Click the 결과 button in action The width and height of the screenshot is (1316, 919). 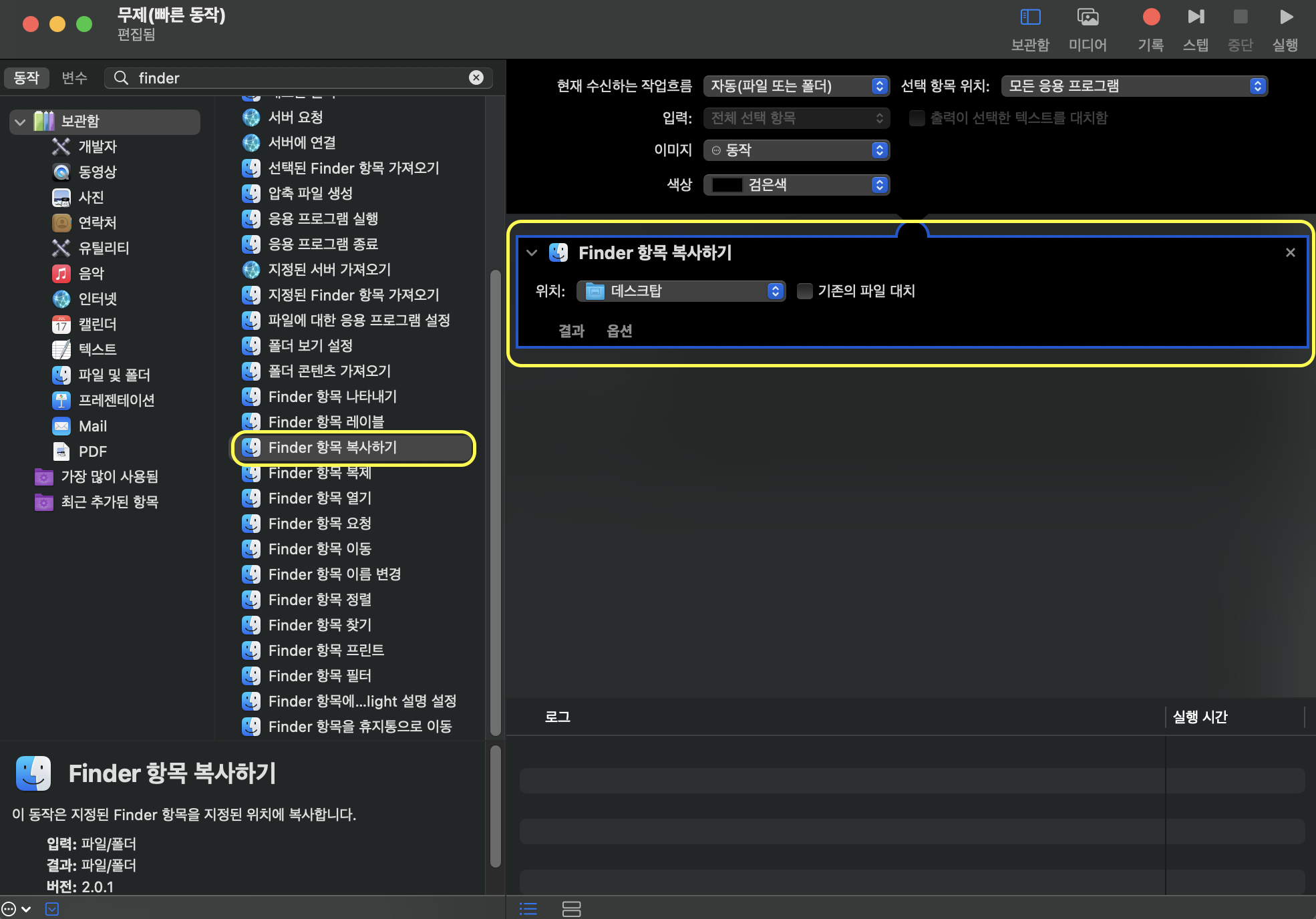[x=571, y=331]
